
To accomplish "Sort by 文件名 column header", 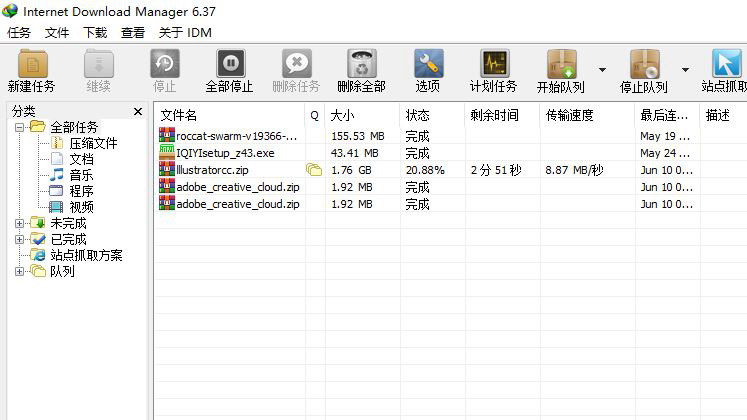I will point(230,115).
